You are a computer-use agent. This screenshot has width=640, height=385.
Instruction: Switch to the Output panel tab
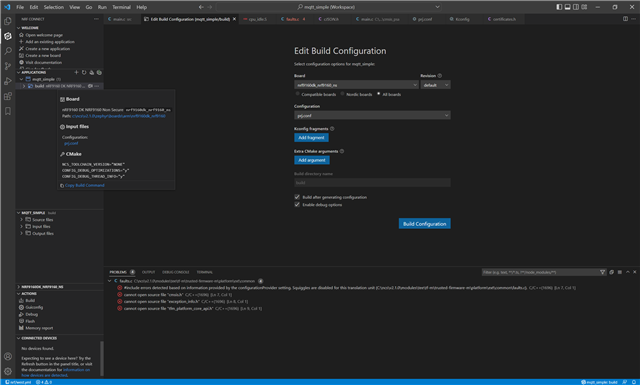click(x=148, y=272)
